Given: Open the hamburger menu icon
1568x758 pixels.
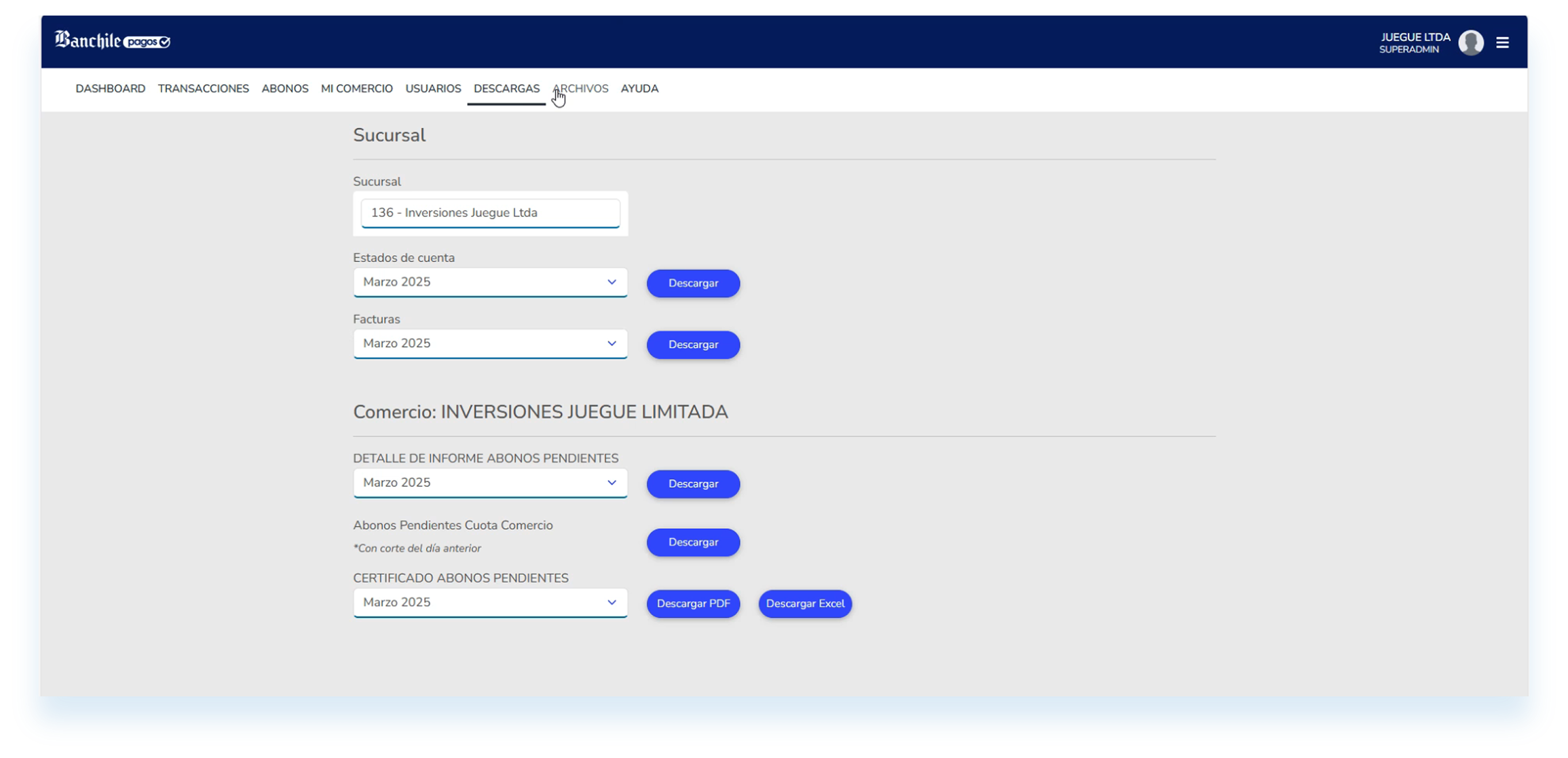Looking at the screenshot, I should (x=1502, y=43).
